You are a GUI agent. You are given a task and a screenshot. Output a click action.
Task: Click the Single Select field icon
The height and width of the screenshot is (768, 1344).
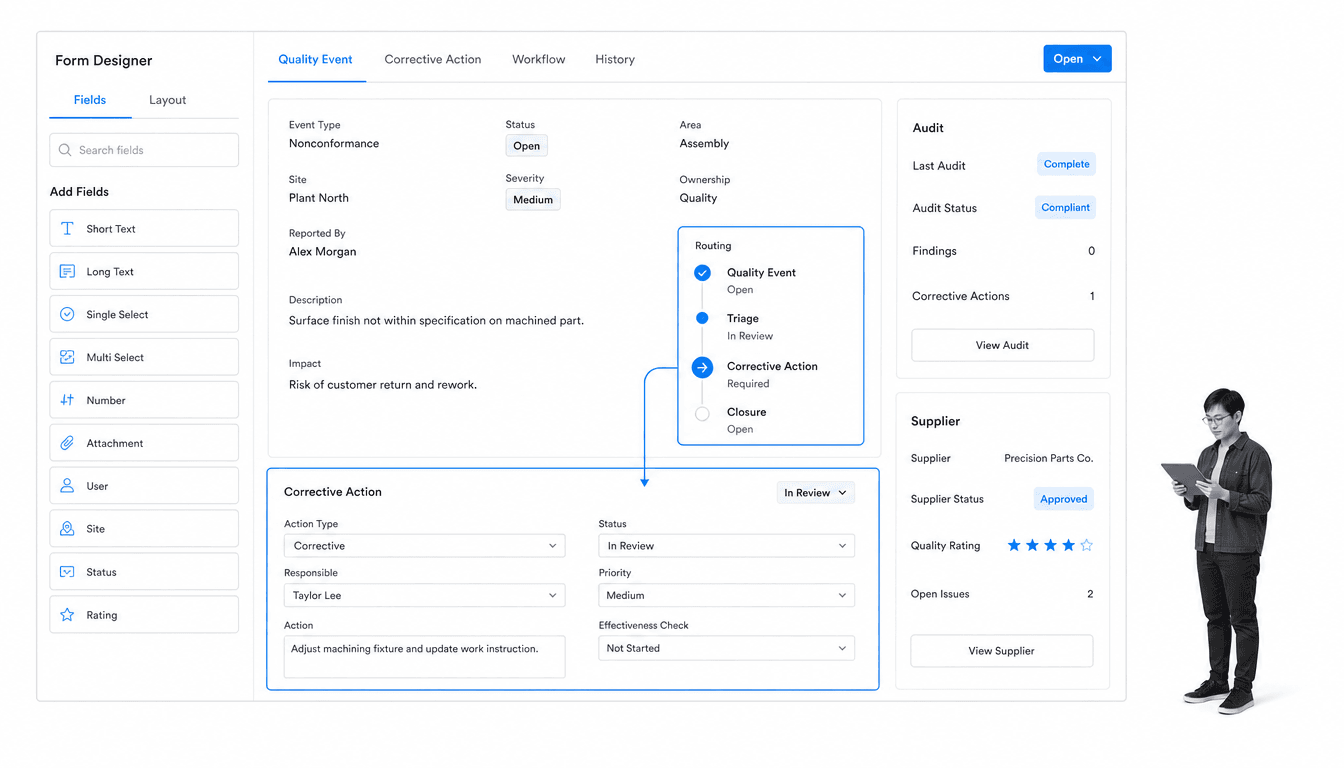coord(67,314)
